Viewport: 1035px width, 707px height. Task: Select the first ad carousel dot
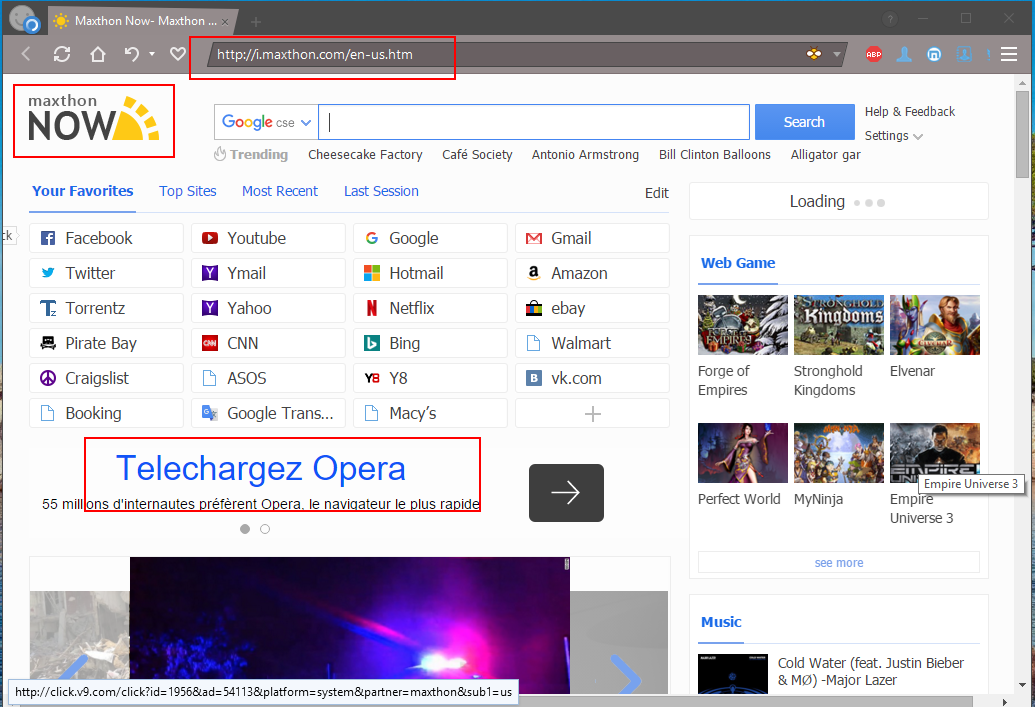click(245, 529)
